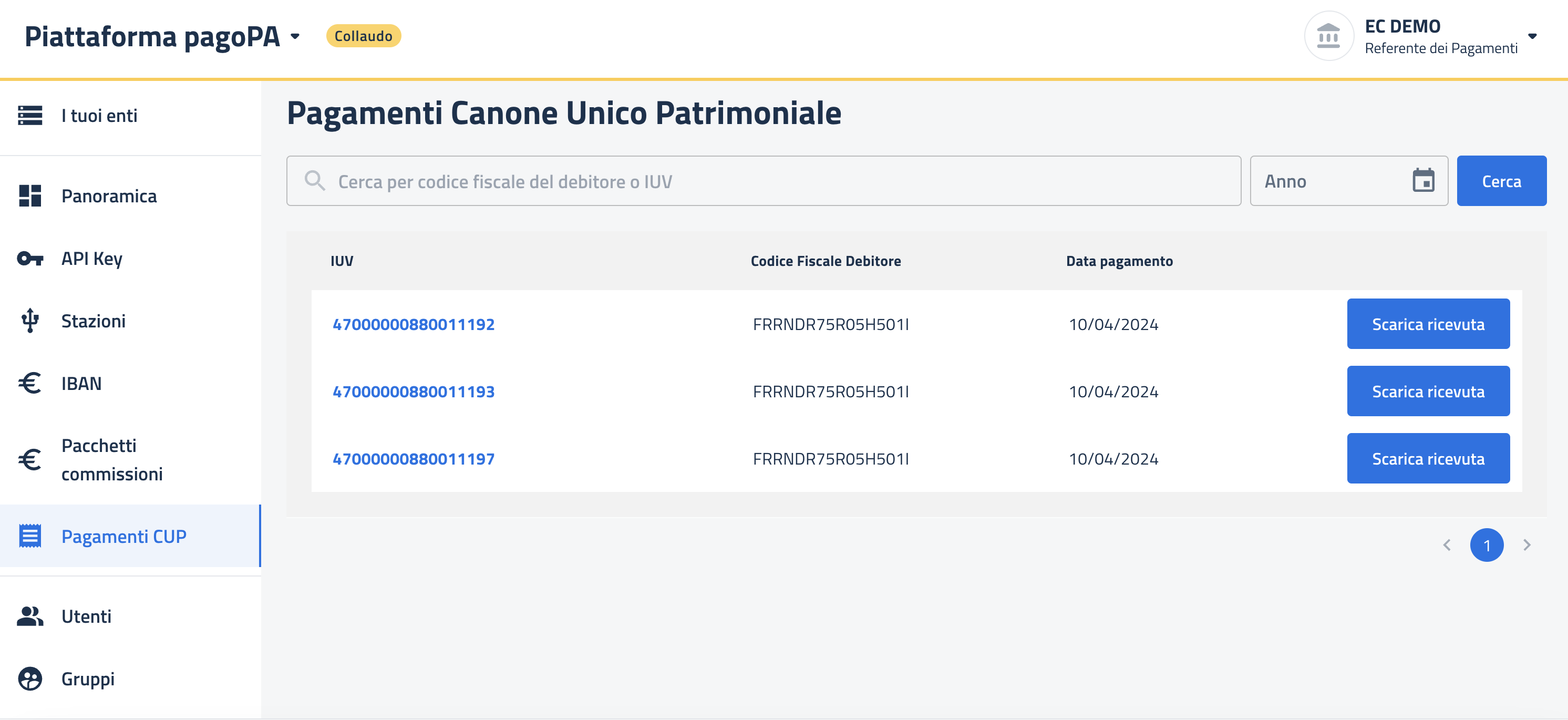Click the IBAN euro icon
1568x720 pixels.
(30, 384)
